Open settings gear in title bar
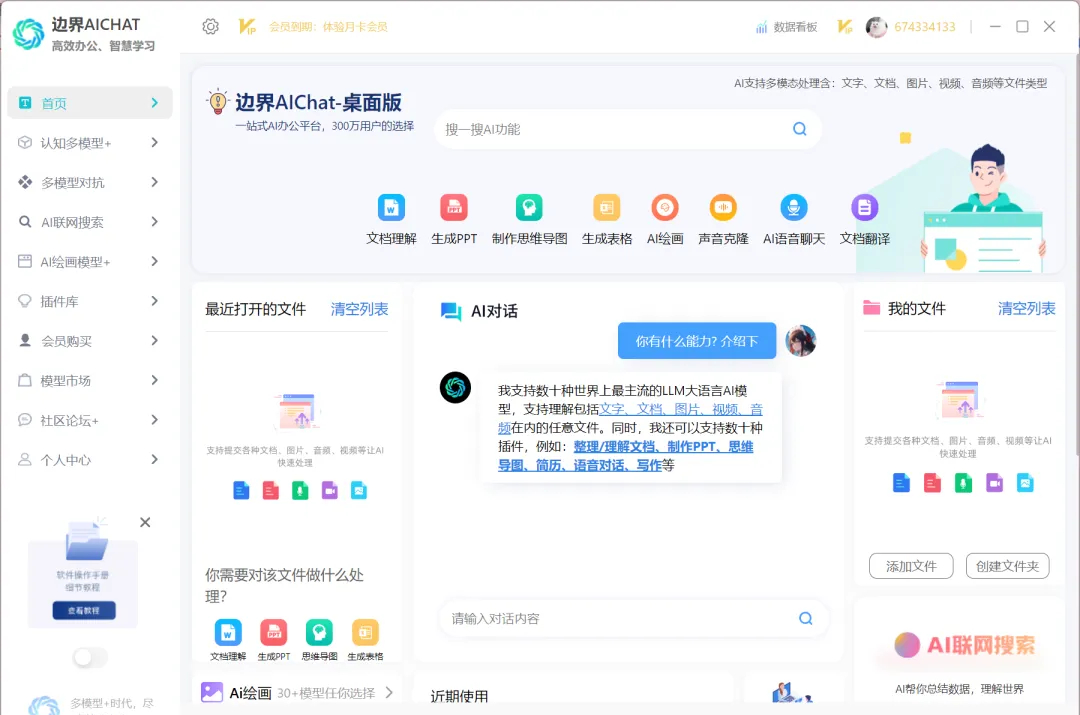The image size is (1080, 715). pos(210,27)
